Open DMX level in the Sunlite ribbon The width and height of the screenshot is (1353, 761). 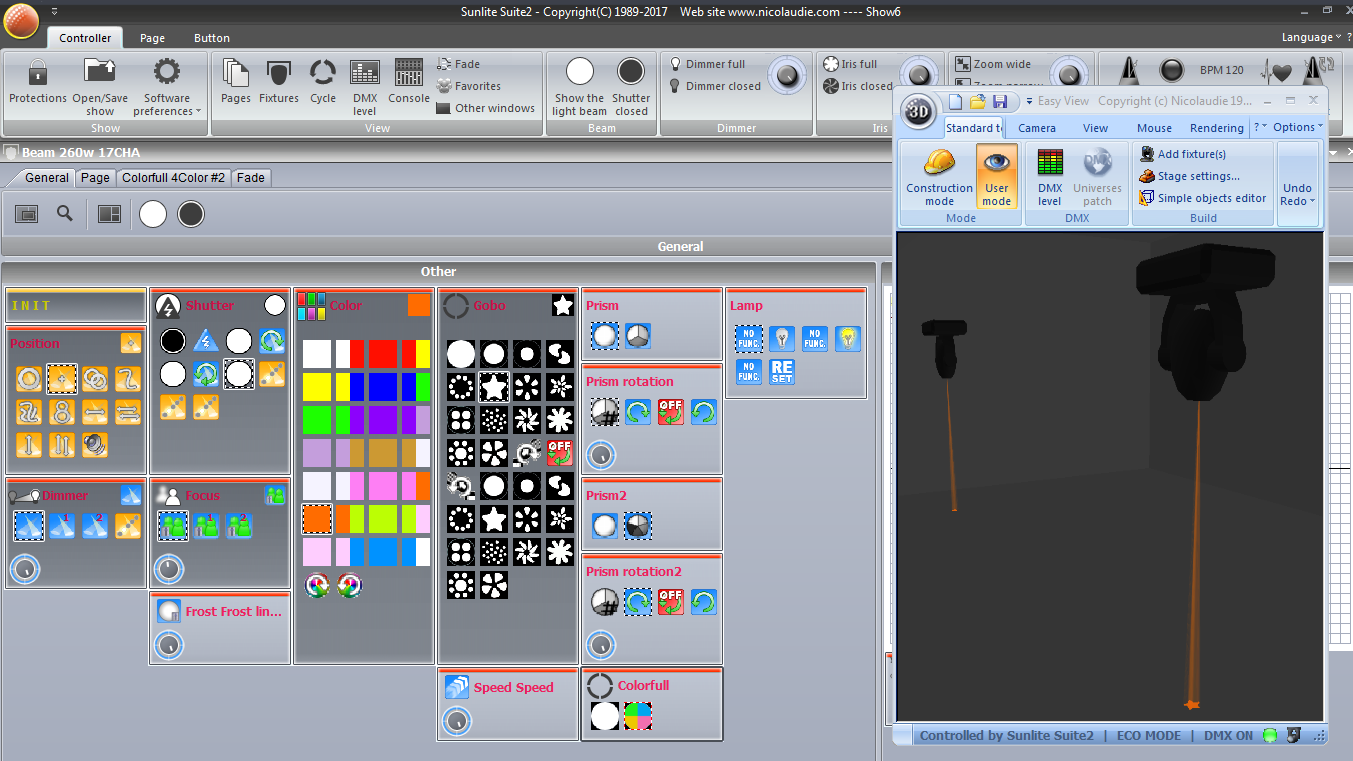click(365, 73)
